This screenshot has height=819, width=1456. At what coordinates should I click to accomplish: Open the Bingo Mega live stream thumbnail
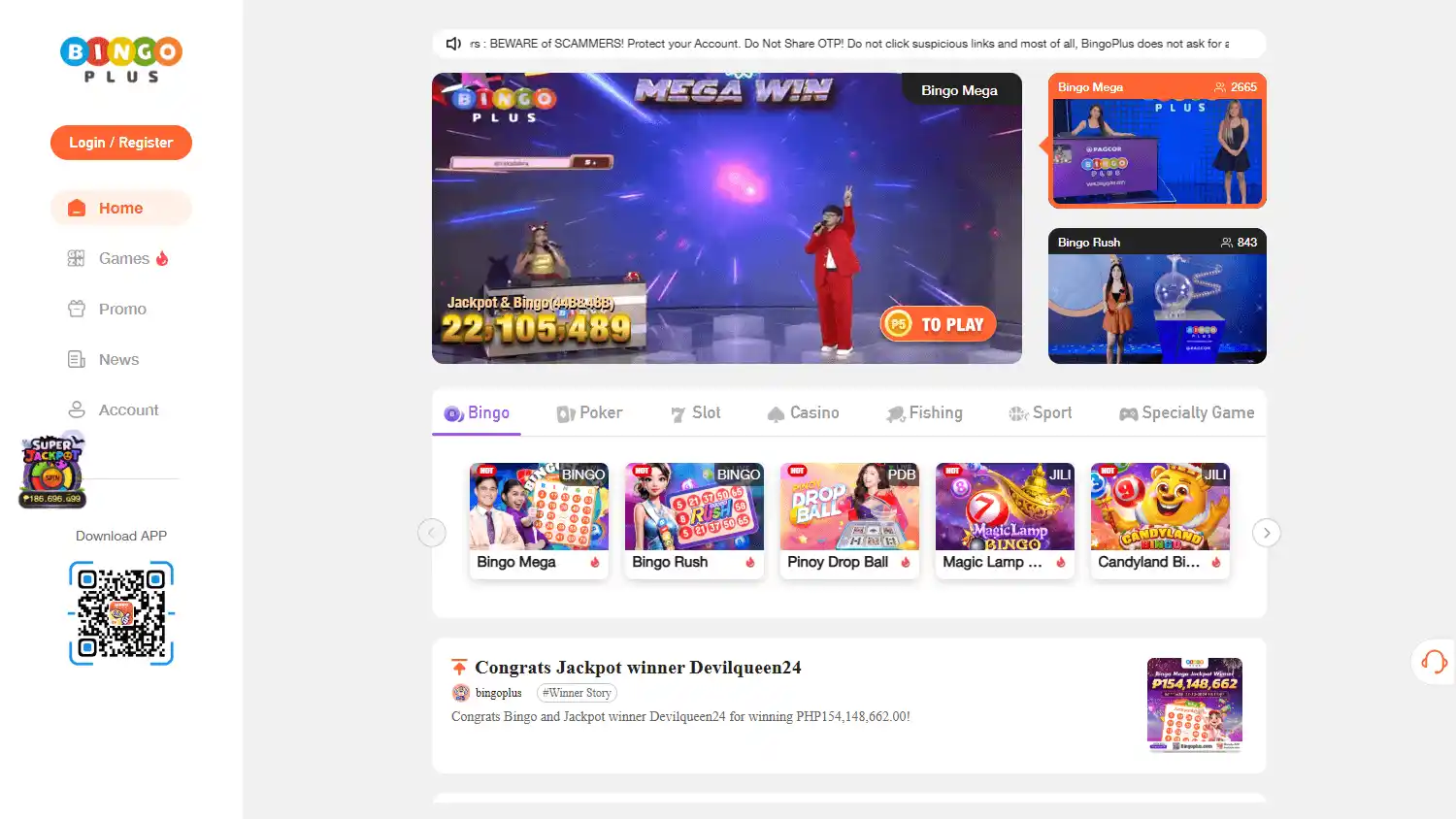click(1157, 141)
